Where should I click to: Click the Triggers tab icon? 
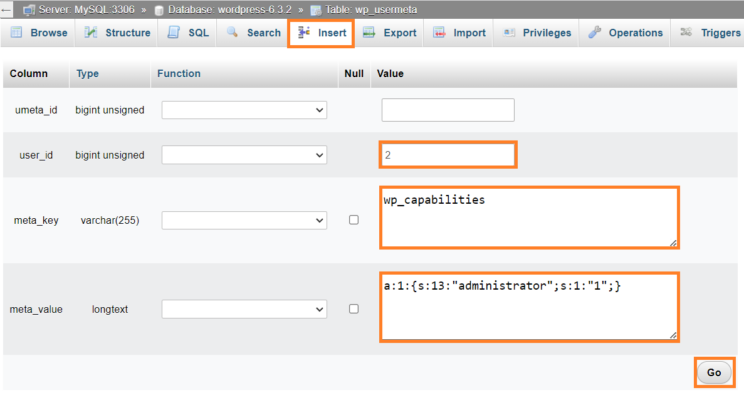click(x=686, y=32)
